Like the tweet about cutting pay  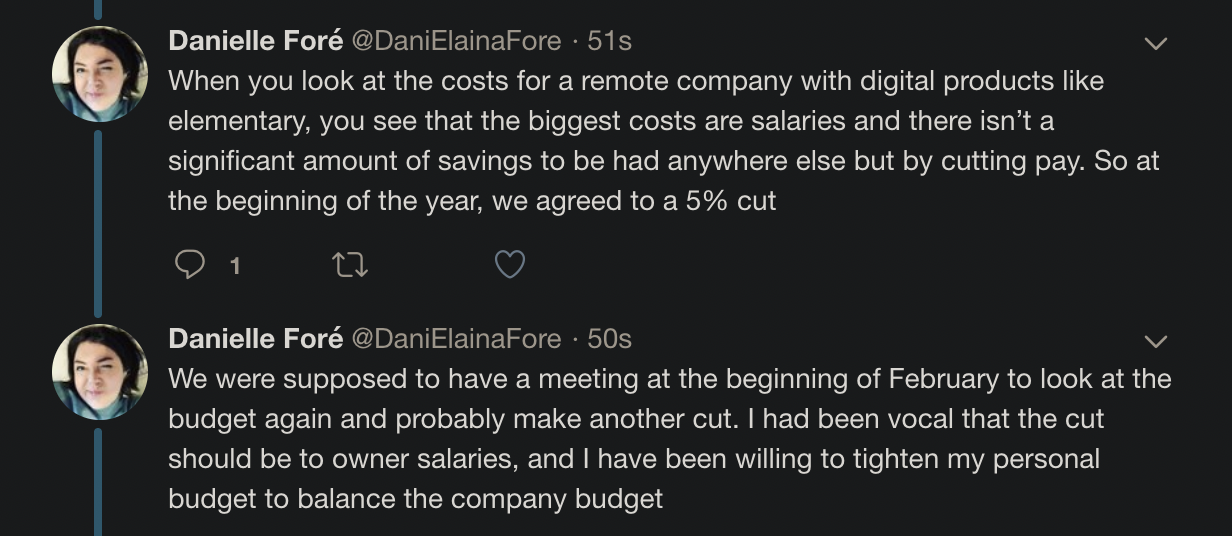tap(510, 264)
